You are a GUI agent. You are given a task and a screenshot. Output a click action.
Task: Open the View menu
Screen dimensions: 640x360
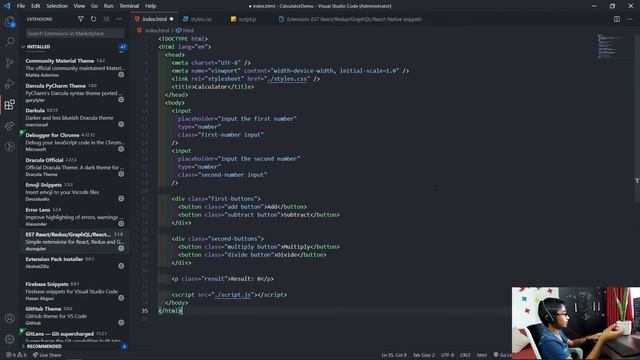[x=79, y=6]
